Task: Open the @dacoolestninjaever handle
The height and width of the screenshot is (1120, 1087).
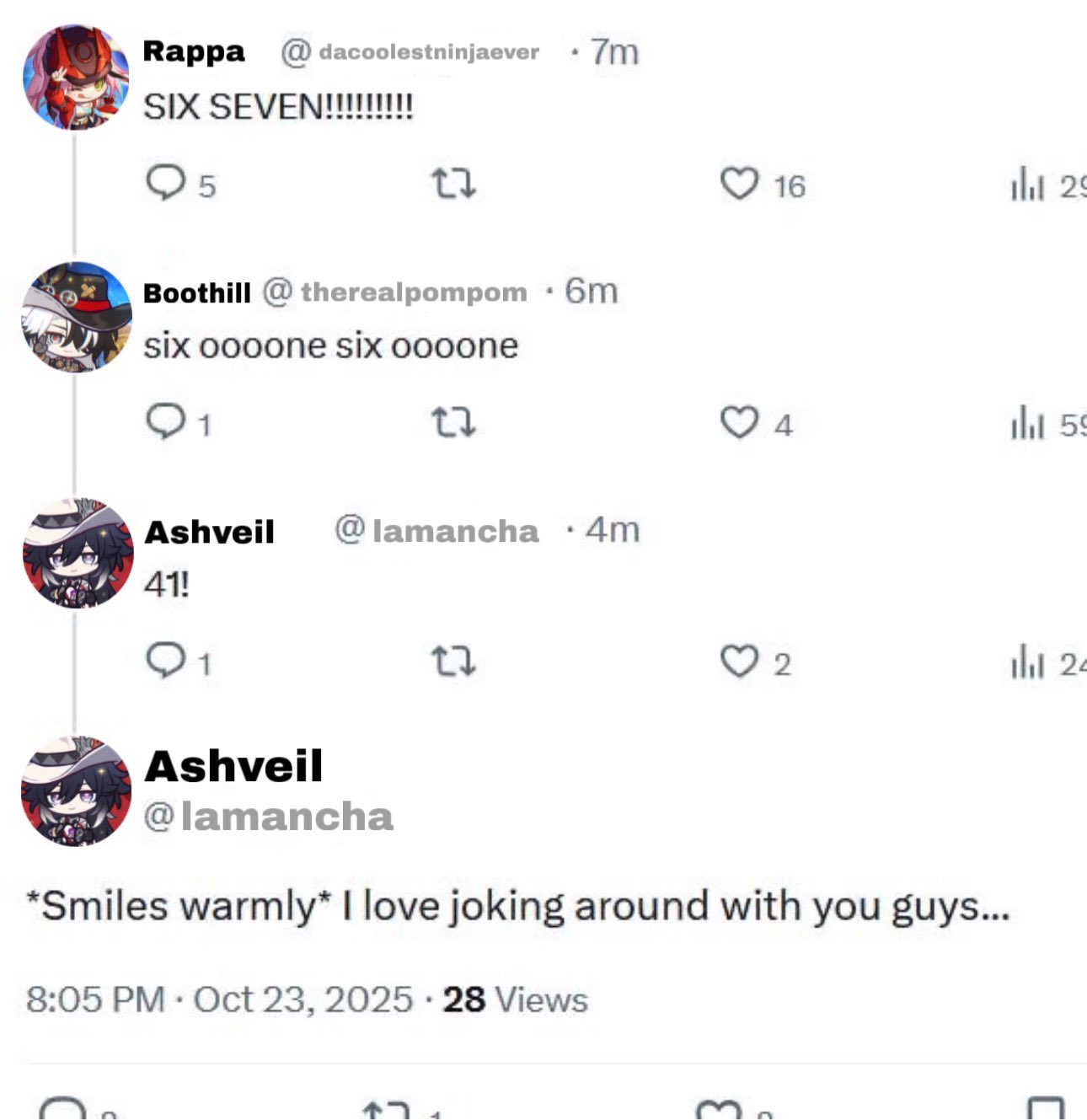Action: [410, 52]
